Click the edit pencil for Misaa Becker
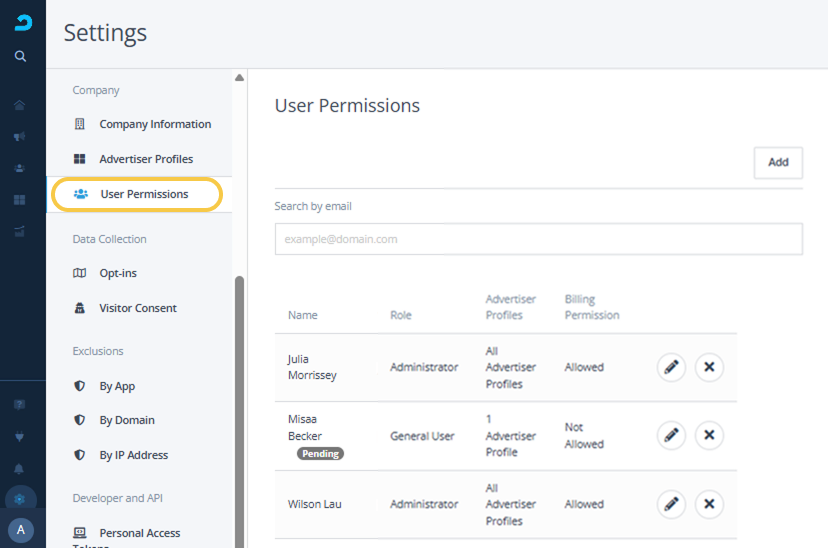The width and height of the screenshot is (828, 548). click(671, 435)
